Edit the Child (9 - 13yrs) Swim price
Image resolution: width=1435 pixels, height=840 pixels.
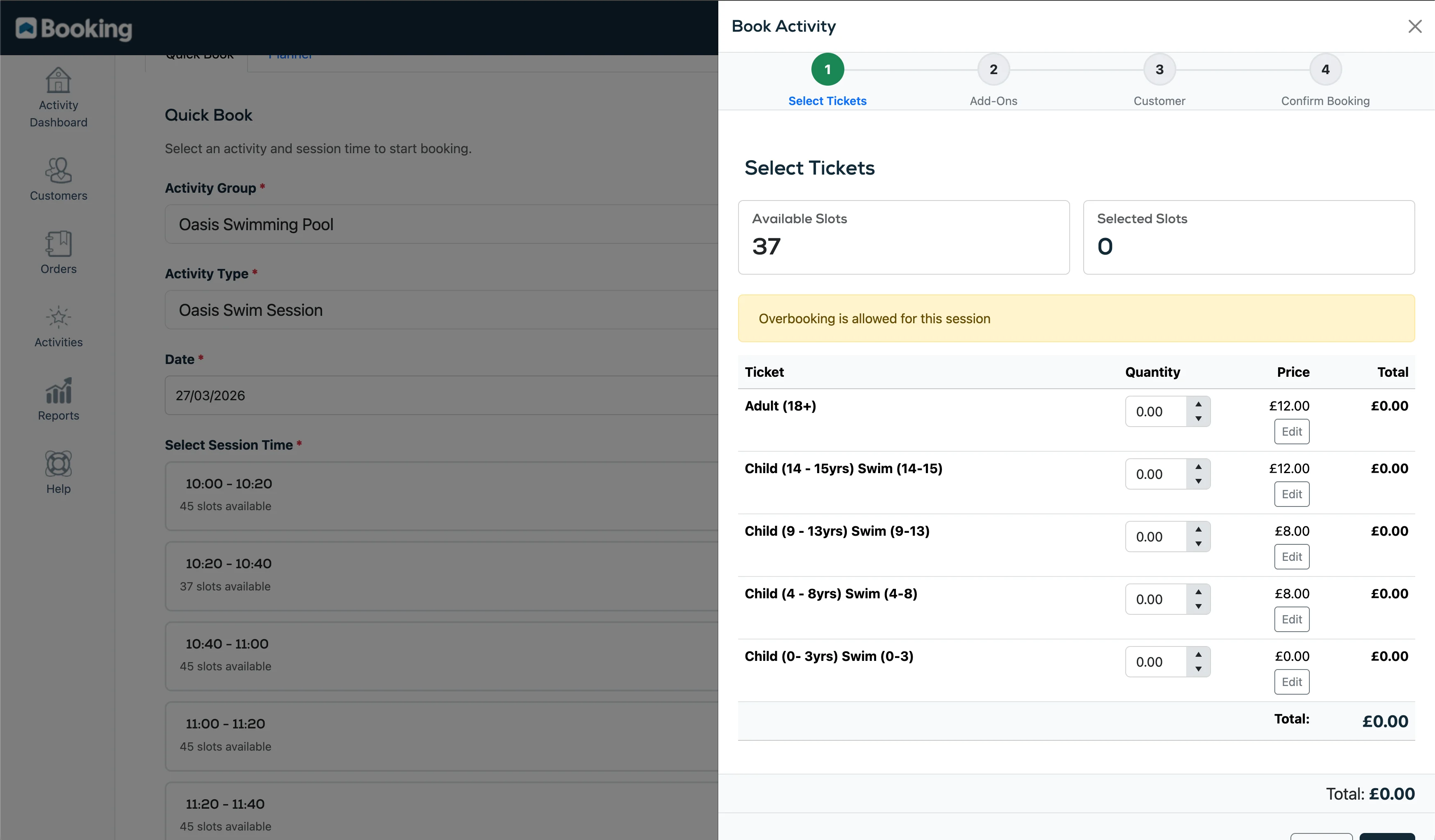tap(1292, 557)
